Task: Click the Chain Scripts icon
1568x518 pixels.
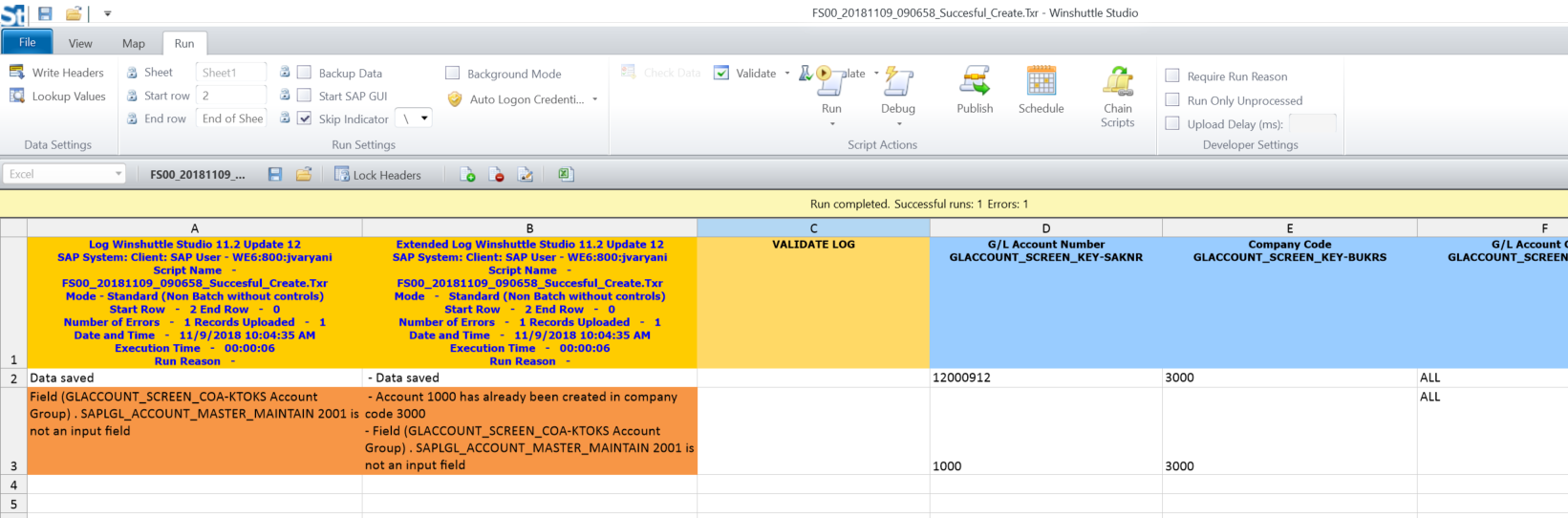Action: coord(1117,82)
